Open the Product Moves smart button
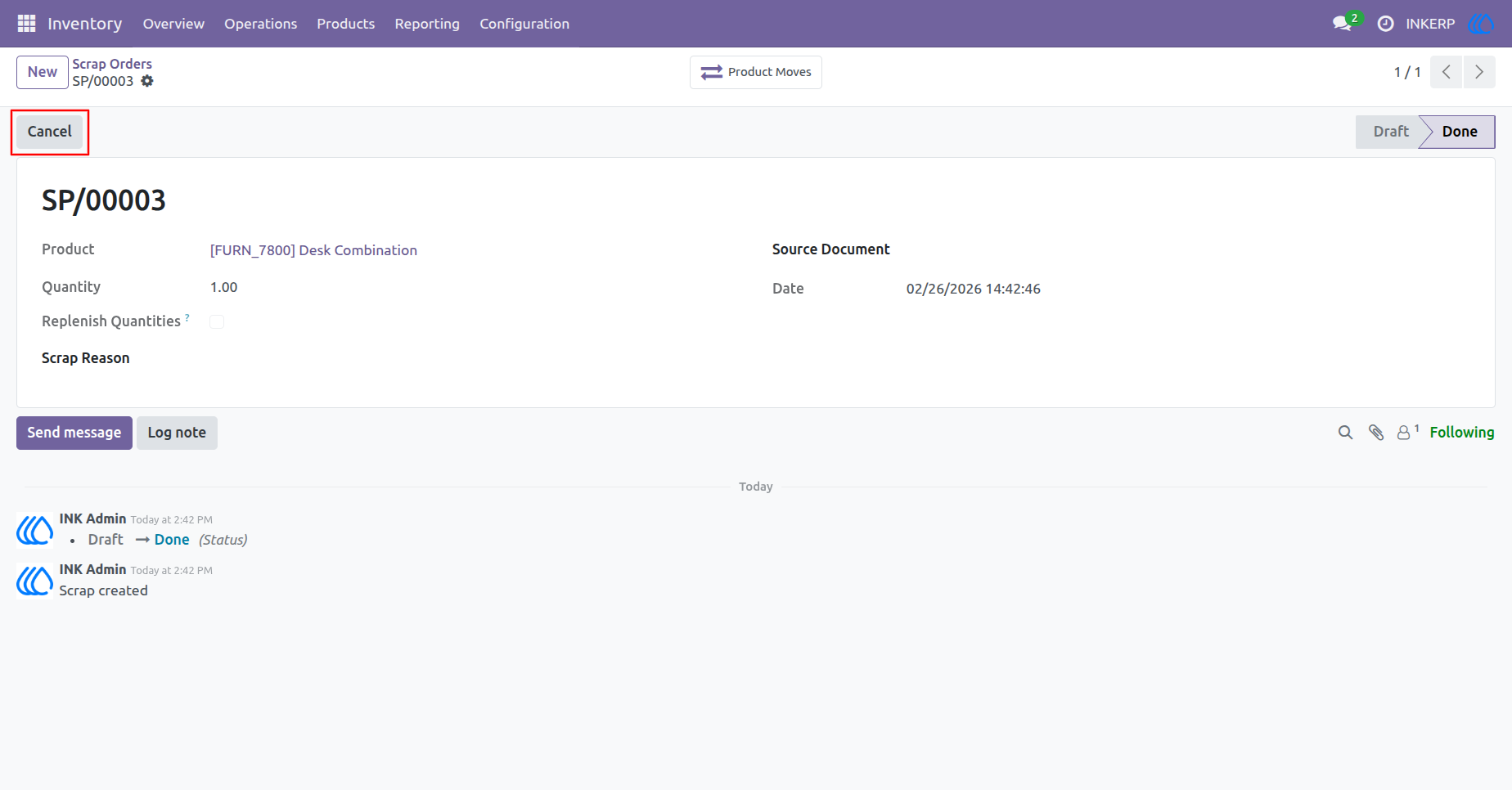Image resolution: width=1512 pixels, height=790 pixels. coord(756,72)
